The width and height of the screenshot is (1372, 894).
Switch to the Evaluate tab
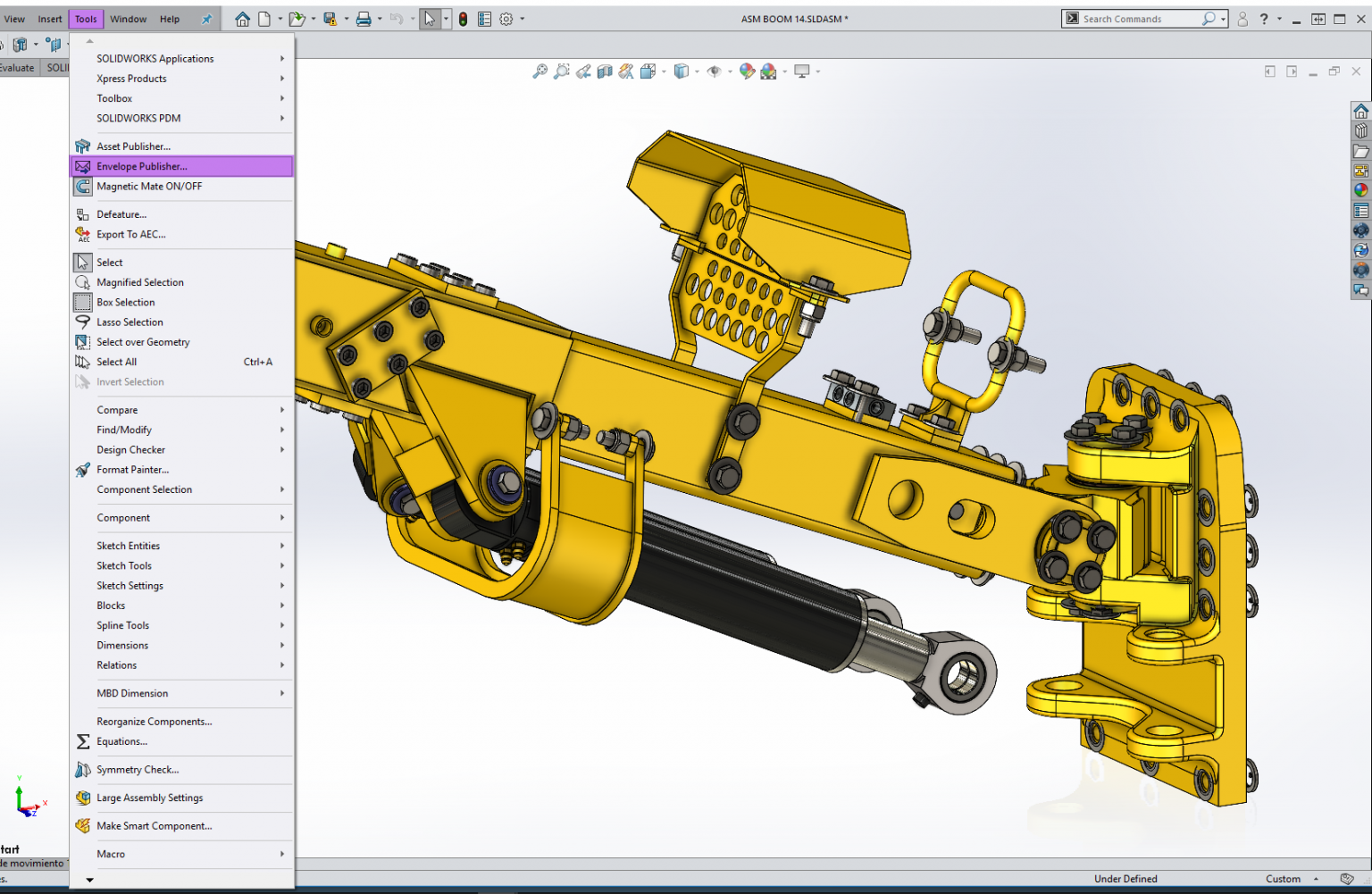[x=17, y=67]
